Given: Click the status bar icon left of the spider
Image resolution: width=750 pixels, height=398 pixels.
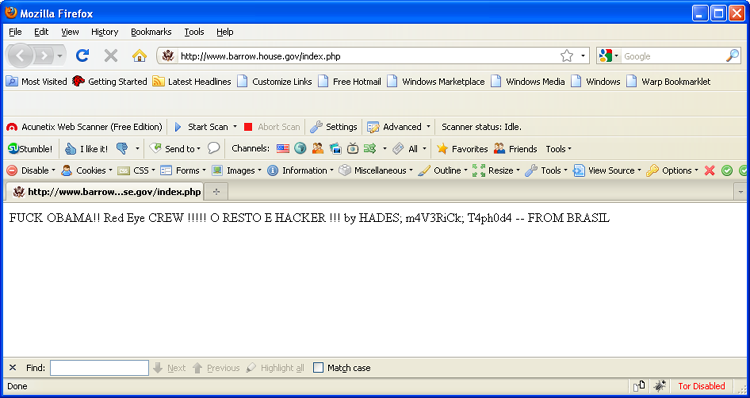Looking at the screenshot, I should [639, 386].
